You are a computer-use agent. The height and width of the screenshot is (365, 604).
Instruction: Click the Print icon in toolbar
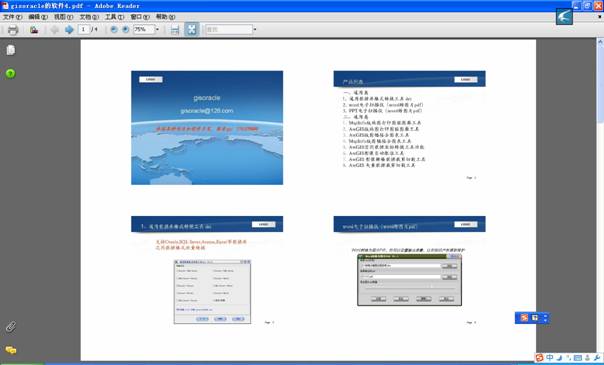point(13,30)
